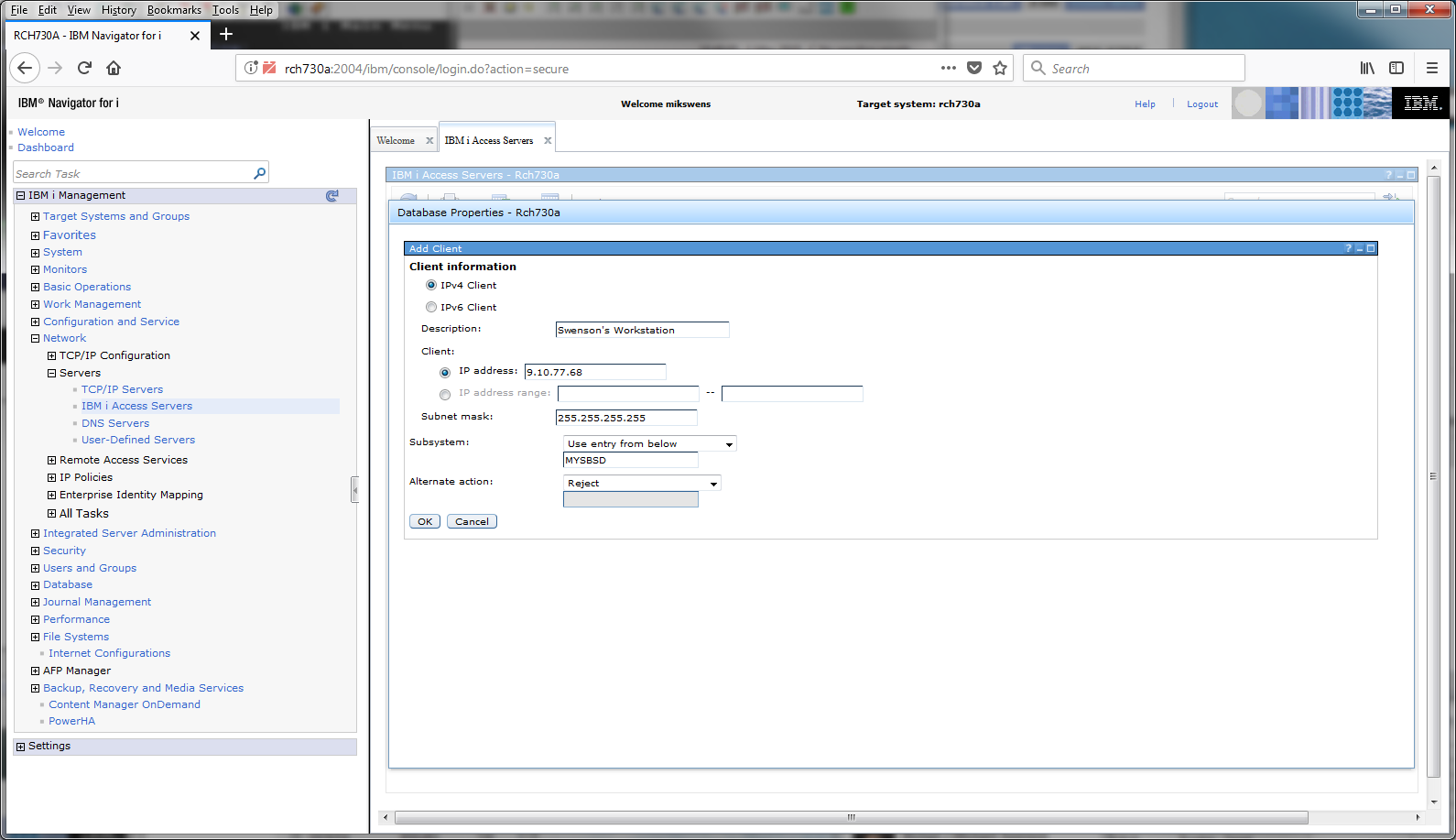Open the File menu
This screenshot has width=1456, height=840.
(x=19, y=10)
